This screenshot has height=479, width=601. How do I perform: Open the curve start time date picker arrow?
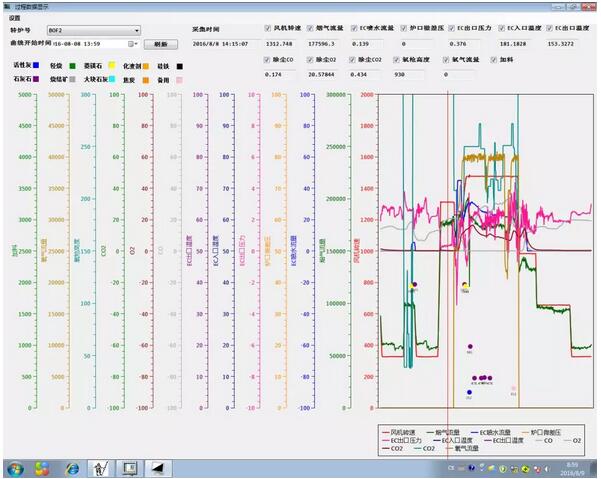(x=133, y=44)
